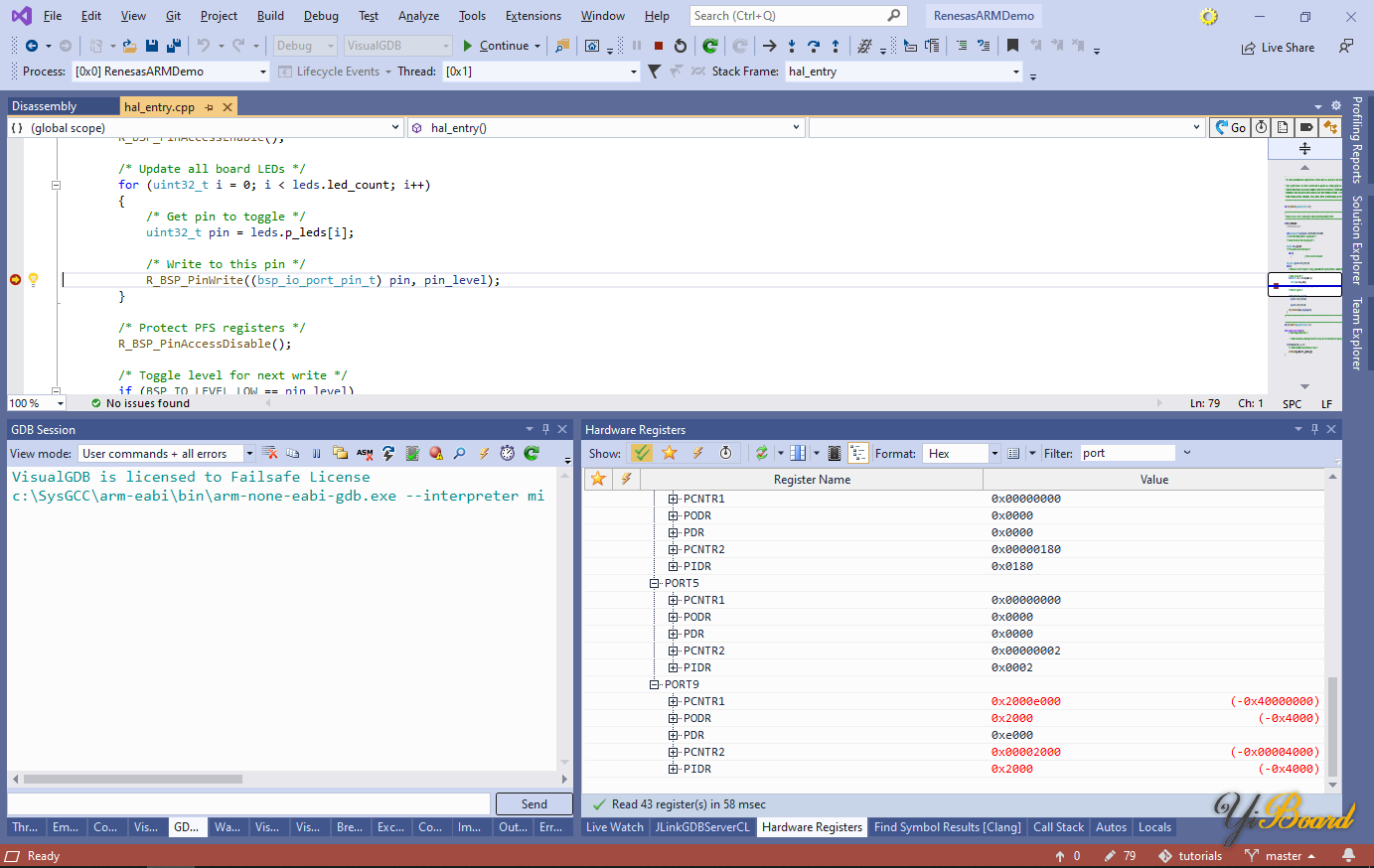Expand PCNTR1 under PORT9

pyautogui.click(x=673, y=701)
